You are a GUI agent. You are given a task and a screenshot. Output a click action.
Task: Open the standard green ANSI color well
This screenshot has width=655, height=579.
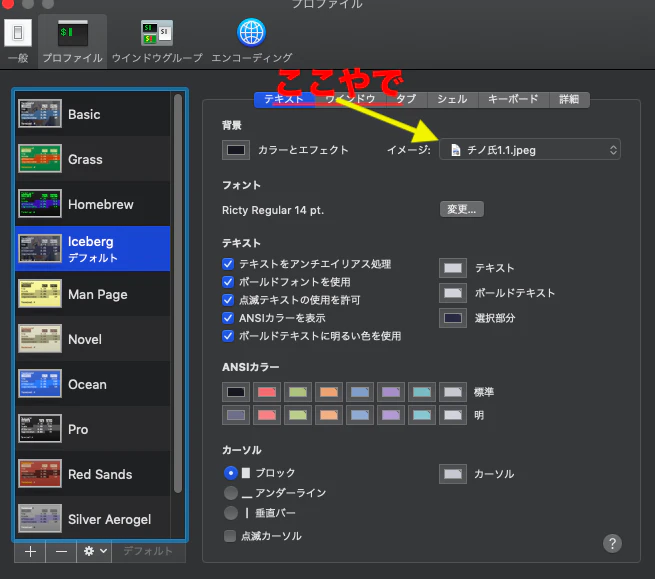(x=298, y=392)
